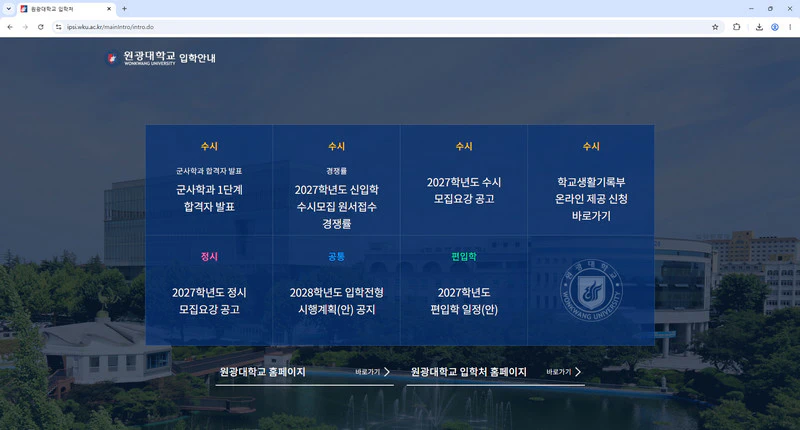Bookmark this page with the star icon
The height and width of the screenshot is (430, 800).
pyautogui.click(x=715, y=27)
